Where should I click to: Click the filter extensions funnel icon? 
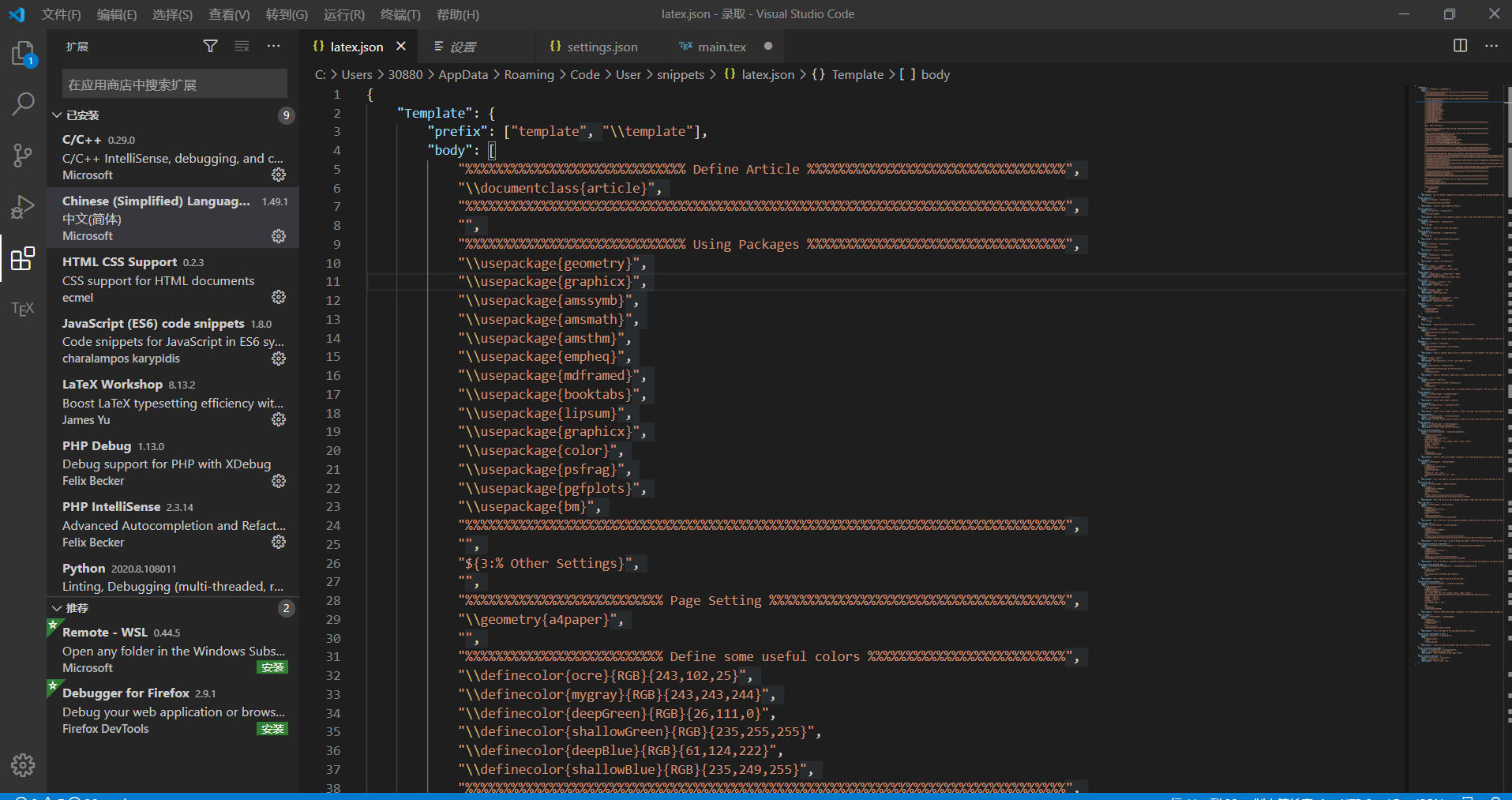pyautogui.click(x=210, y=47)
